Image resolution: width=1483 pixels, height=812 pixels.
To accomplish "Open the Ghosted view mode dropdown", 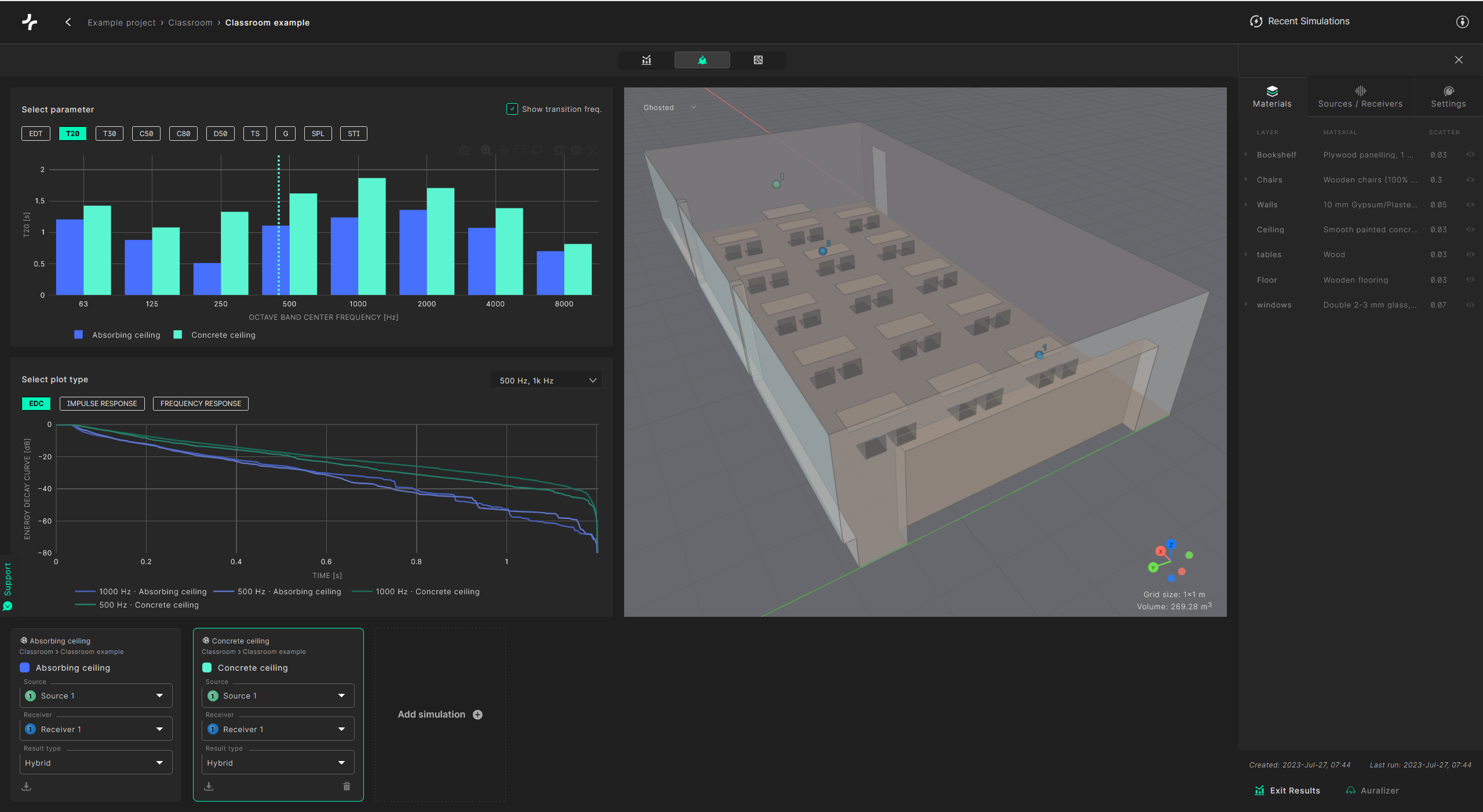I will 669,107.
